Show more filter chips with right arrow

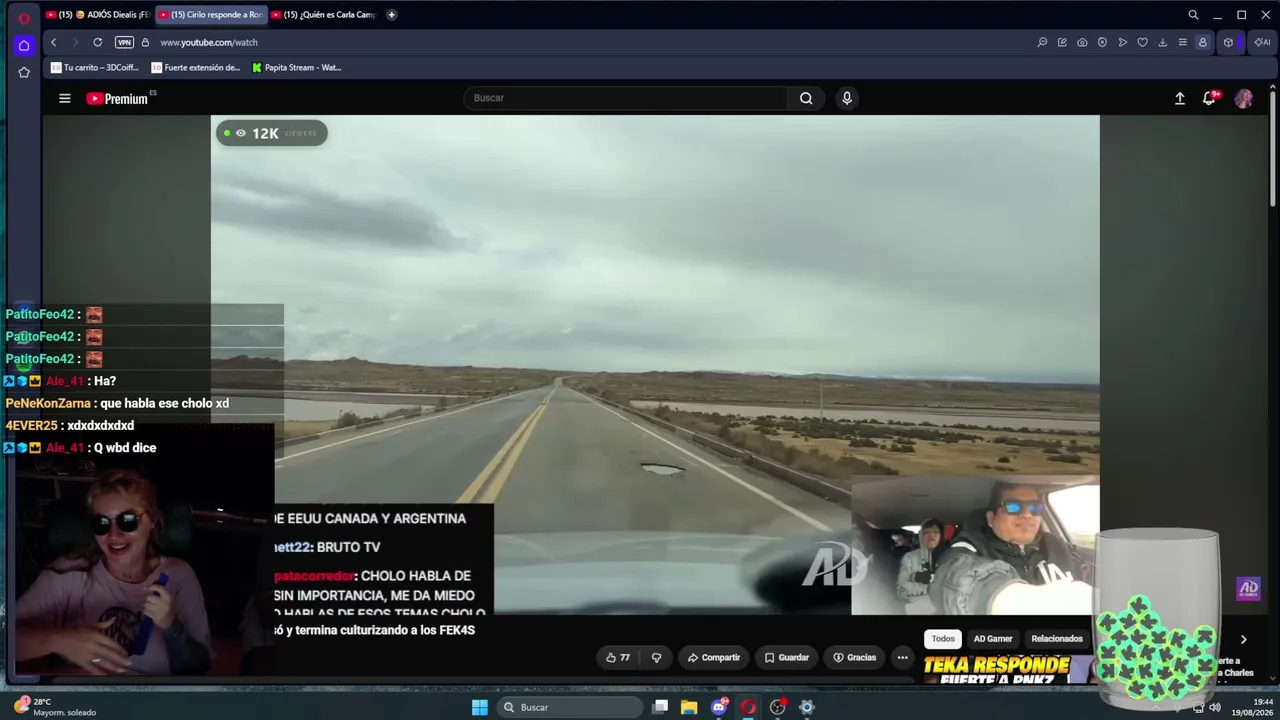pos(1243,640)
